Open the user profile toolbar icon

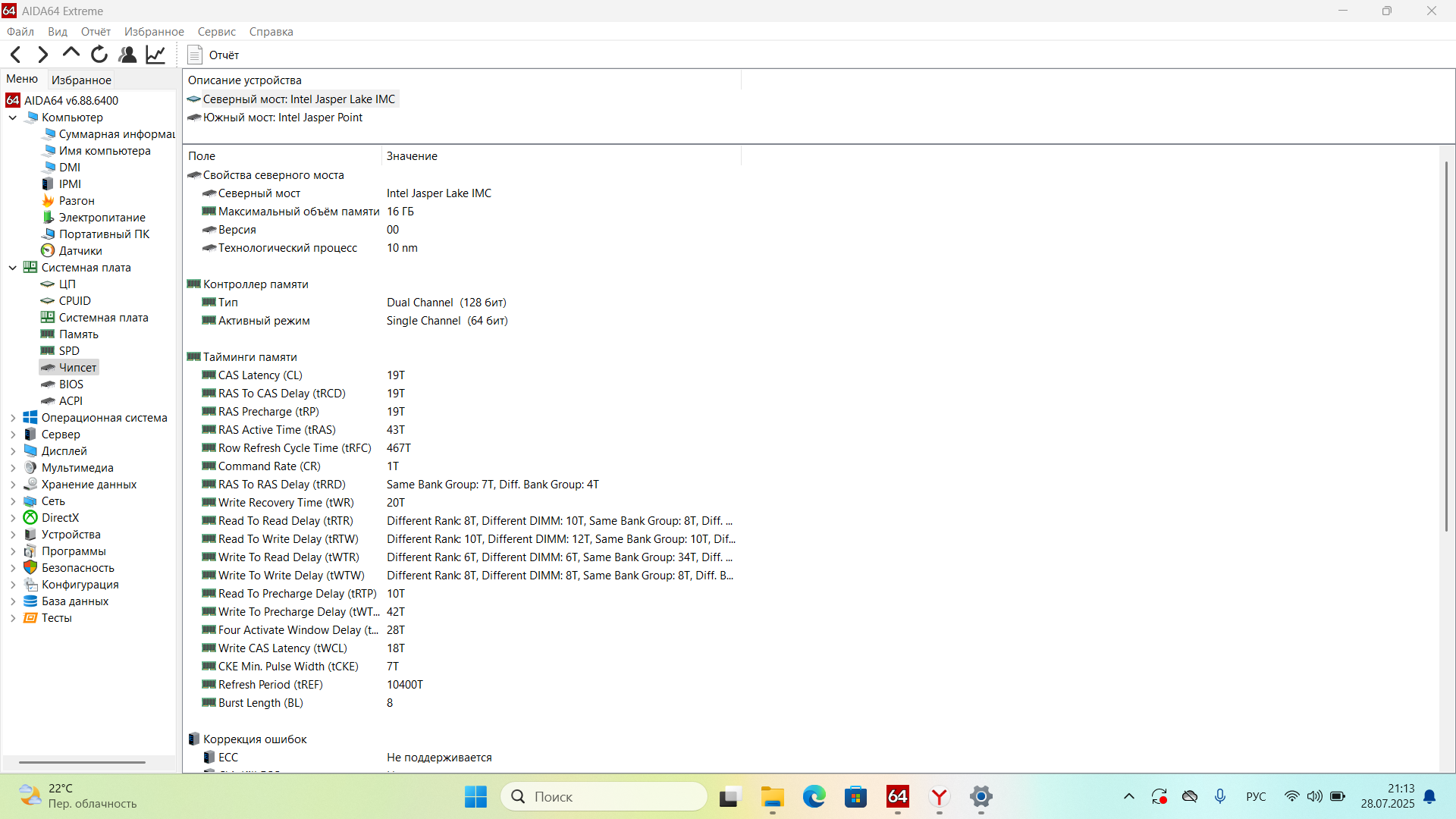127,55
